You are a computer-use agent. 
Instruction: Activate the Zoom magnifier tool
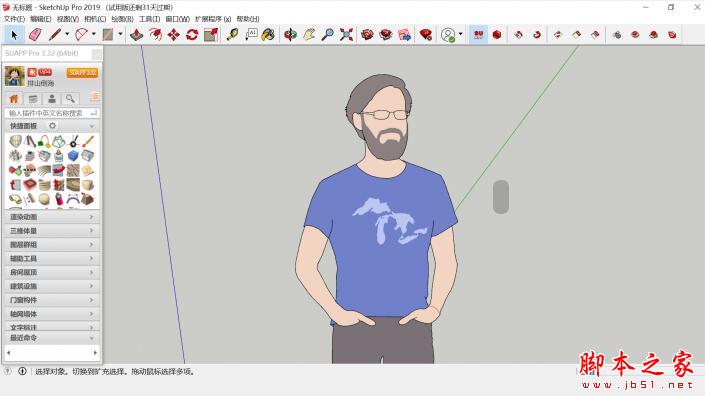(x=328, y=35)
